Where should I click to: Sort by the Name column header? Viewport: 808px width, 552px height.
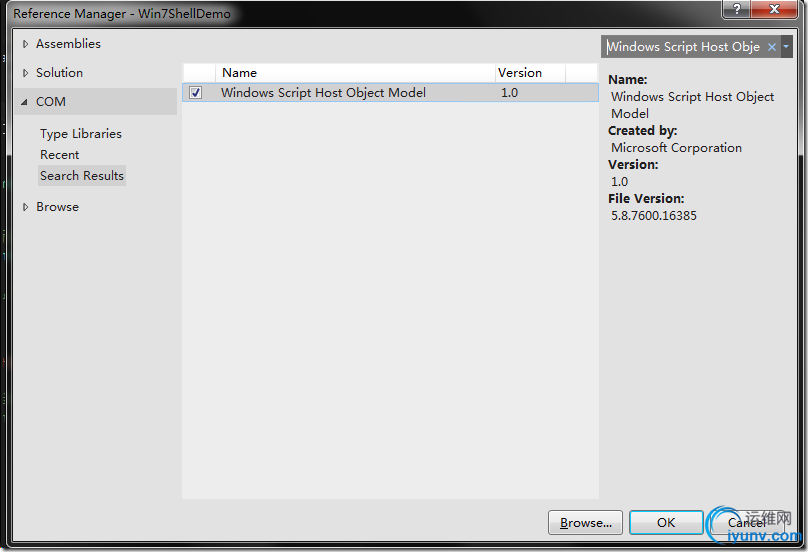355,73
